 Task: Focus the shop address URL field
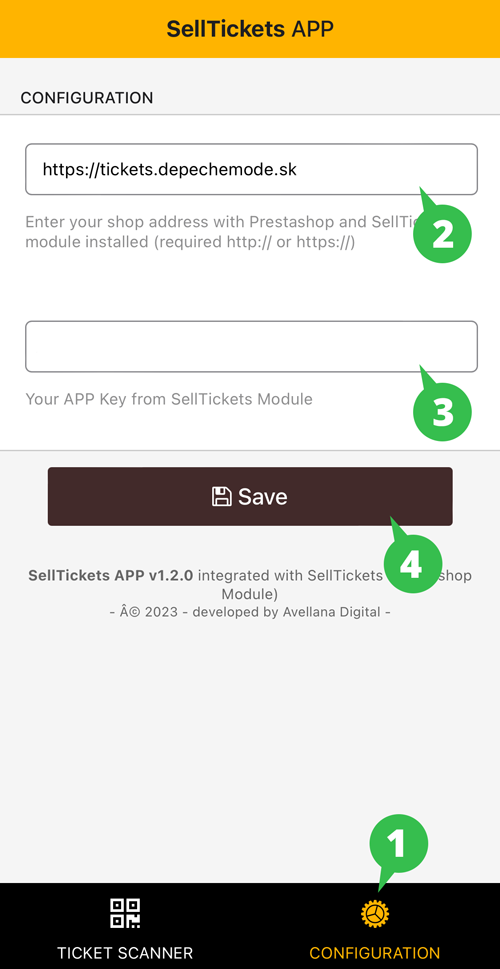[x=252, y=169]
